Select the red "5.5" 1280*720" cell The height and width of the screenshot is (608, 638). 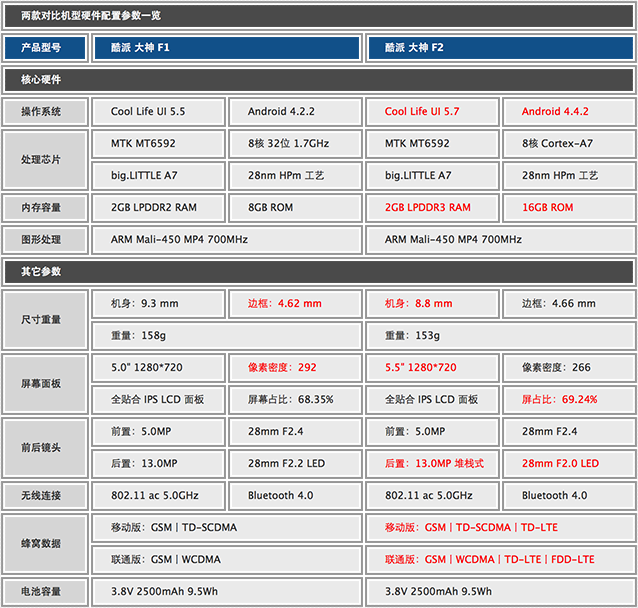click(x=432, y=367)
